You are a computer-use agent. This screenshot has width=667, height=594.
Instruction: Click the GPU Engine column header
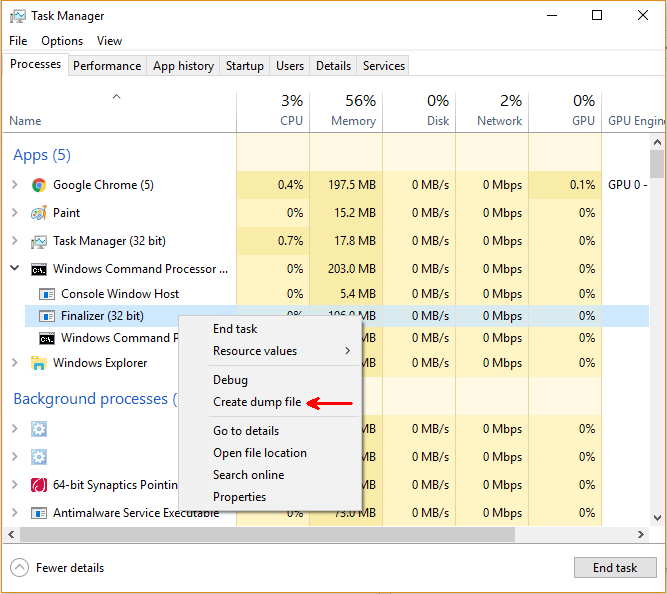click(x=634, y=111)
